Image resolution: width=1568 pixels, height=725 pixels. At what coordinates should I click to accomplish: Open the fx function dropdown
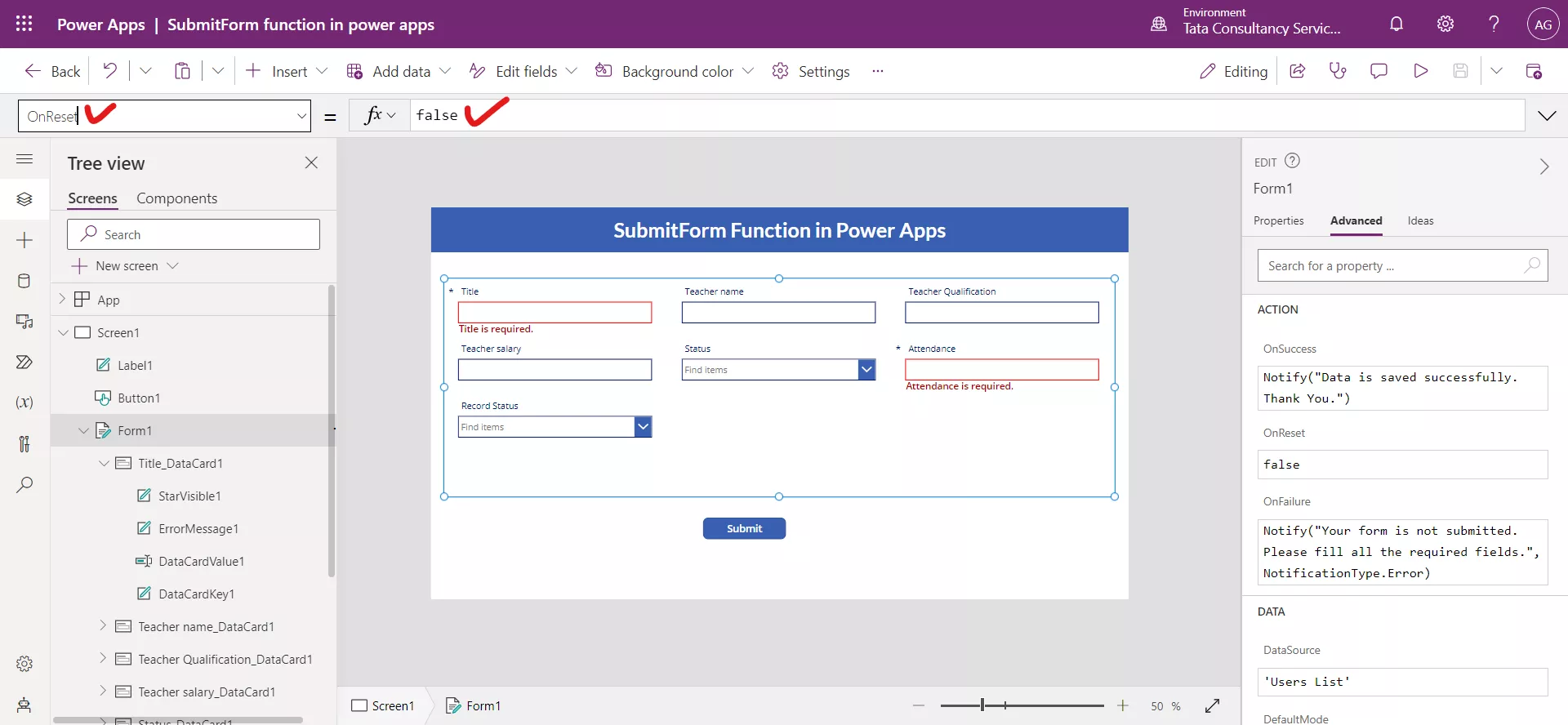[x=379, y=115]
